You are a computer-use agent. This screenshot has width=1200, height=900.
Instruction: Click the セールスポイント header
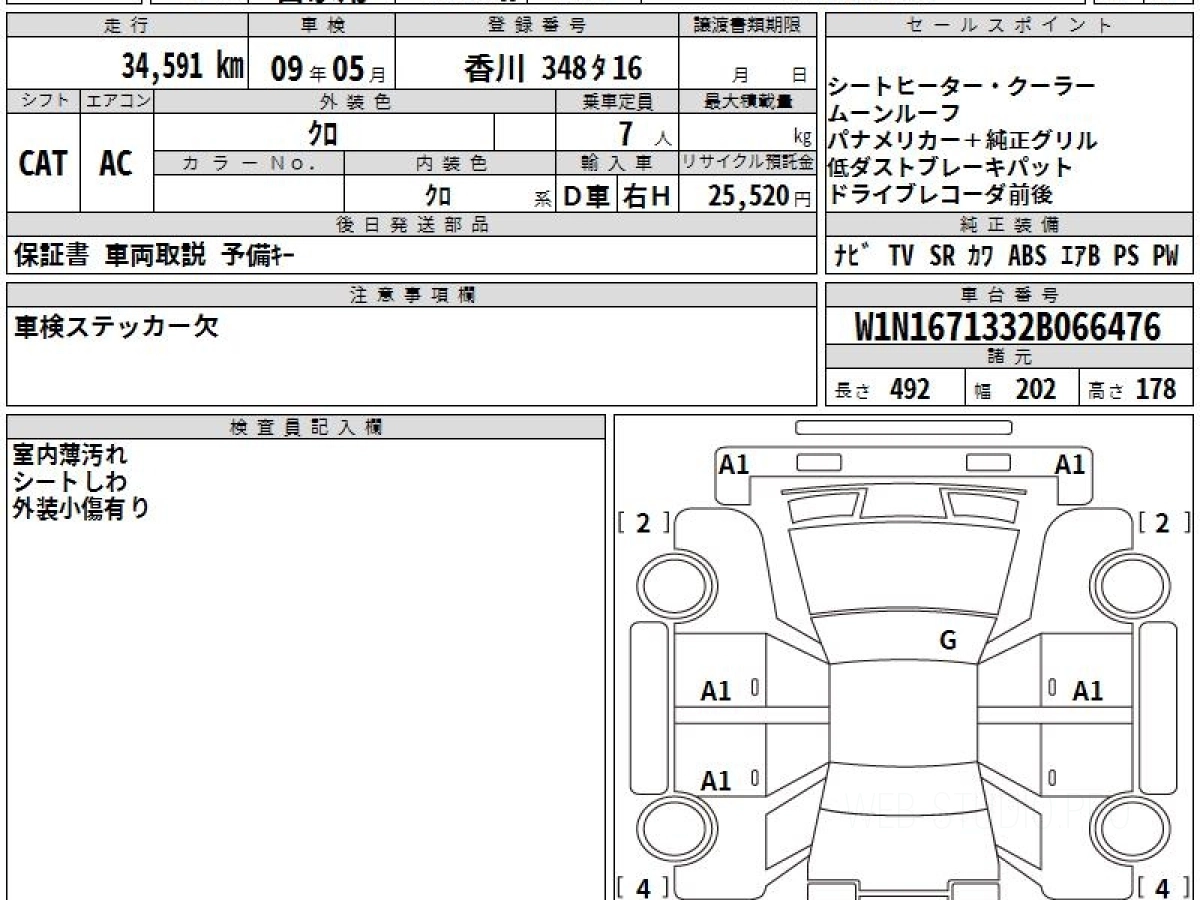tap(1009, 26)
